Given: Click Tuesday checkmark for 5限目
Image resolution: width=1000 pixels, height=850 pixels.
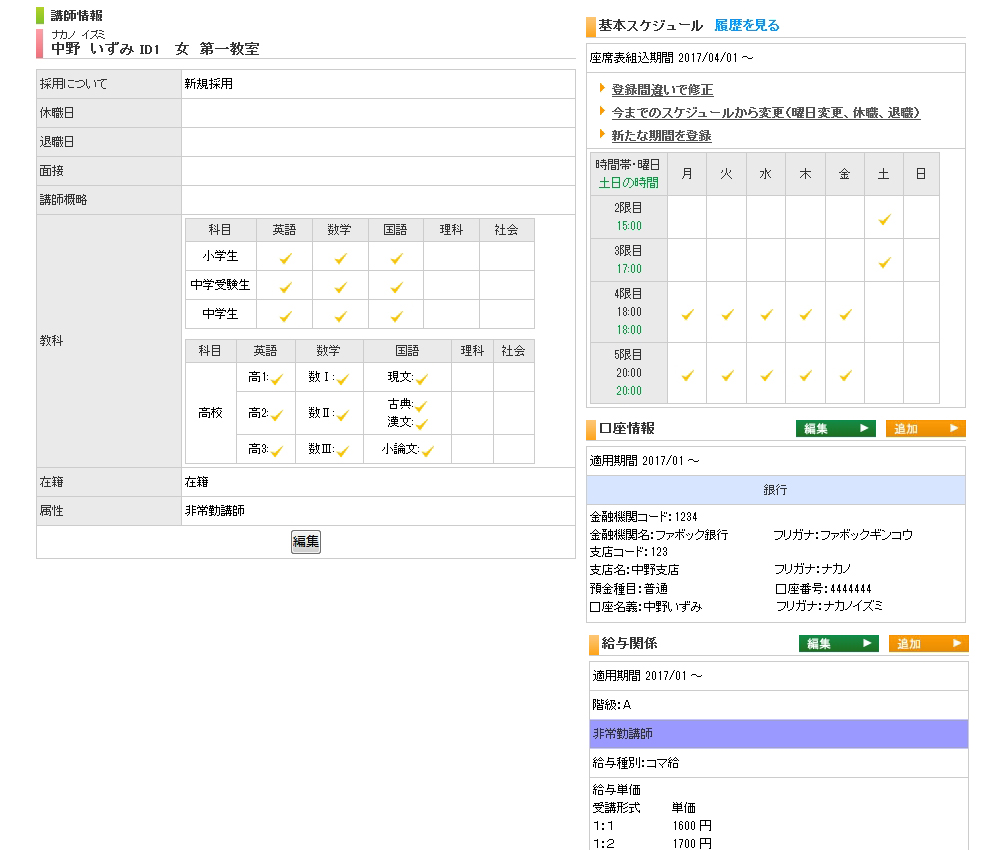Looking at the screenshot, I should point(727,376).
